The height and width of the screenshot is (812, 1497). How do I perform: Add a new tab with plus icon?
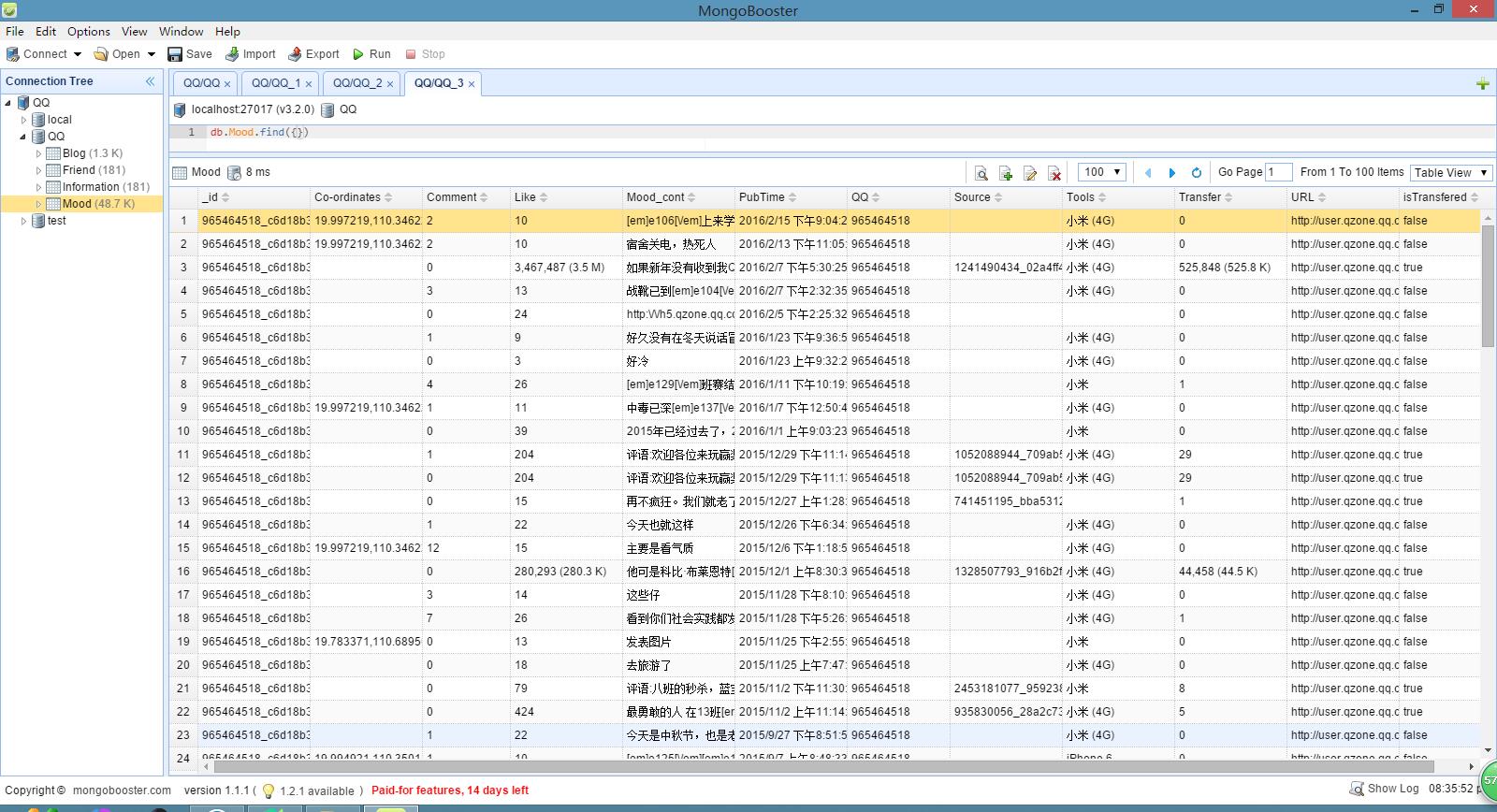[x=1483, y=84]
